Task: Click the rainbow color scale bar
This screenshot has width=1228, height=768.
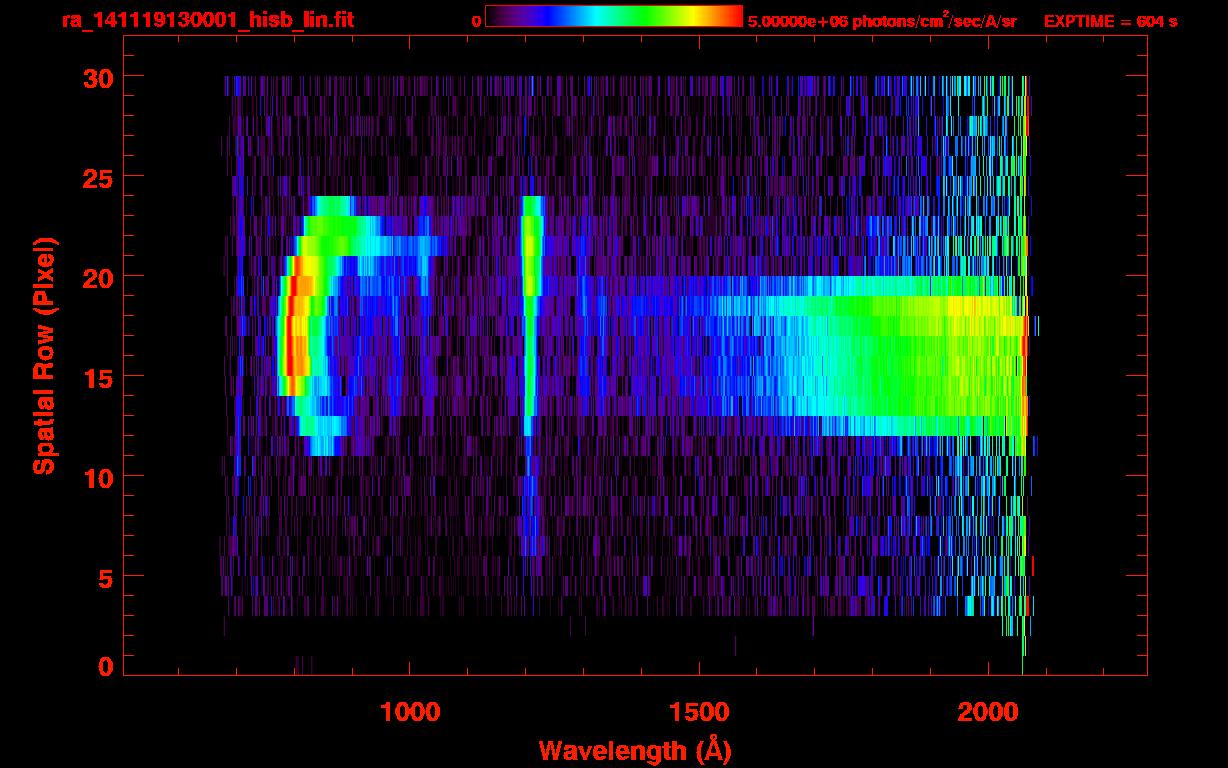Action: pos(614,16)
